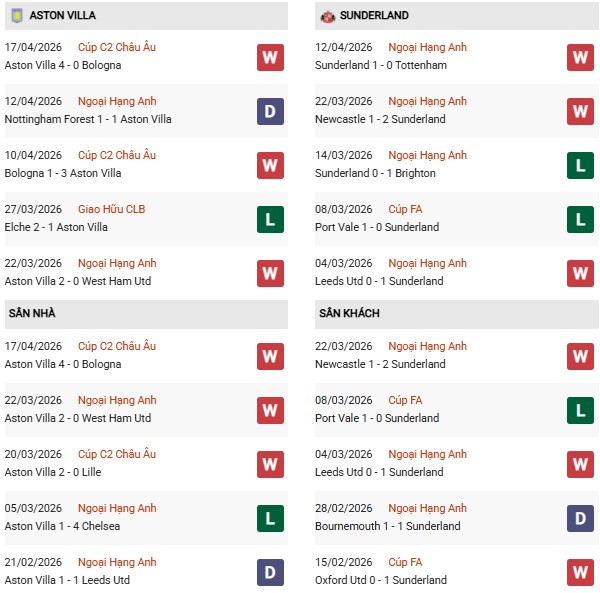Click the SUNDERLAND team name header
The image size is (600, 593).
pos(374,16)
